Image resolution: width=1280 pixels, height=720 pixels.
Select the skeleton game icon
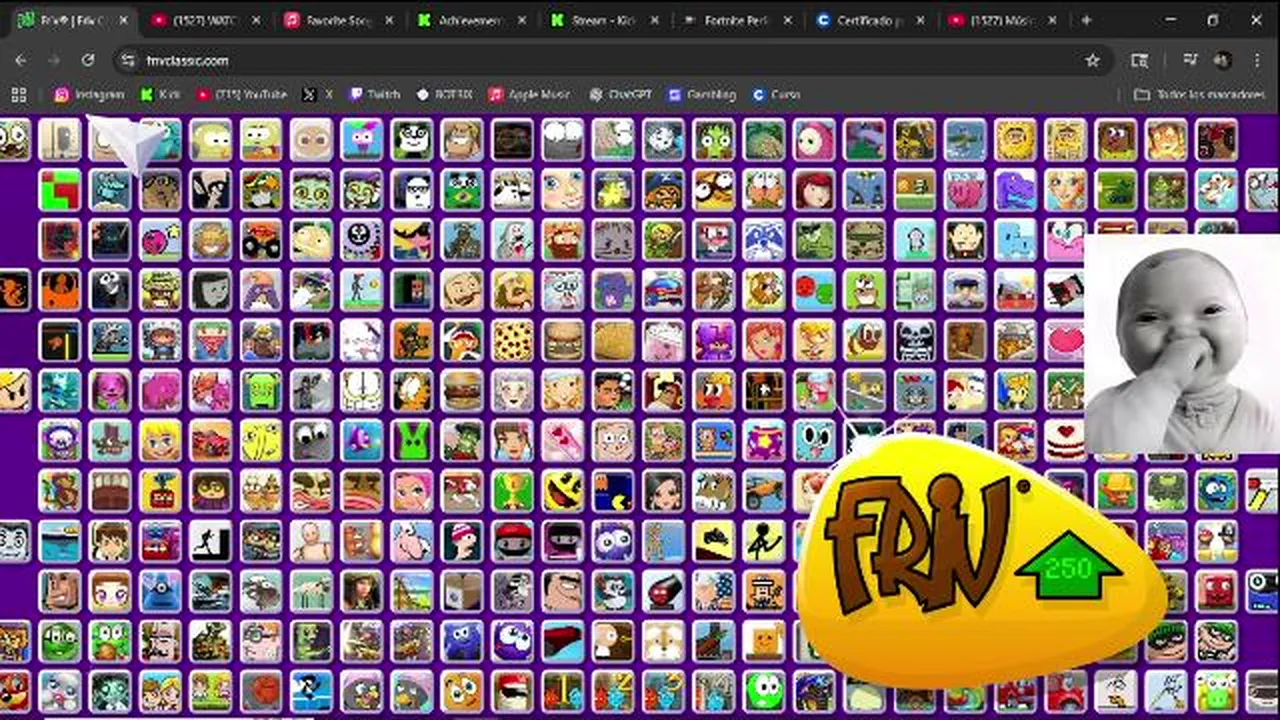coord(914,341)
